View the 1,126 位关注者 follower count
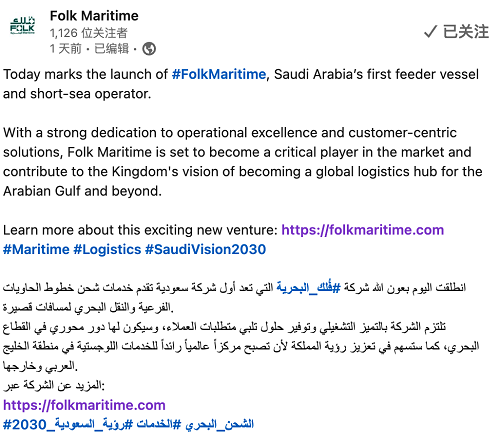This screenshot has height=441, width=500. tap(89, 33)
